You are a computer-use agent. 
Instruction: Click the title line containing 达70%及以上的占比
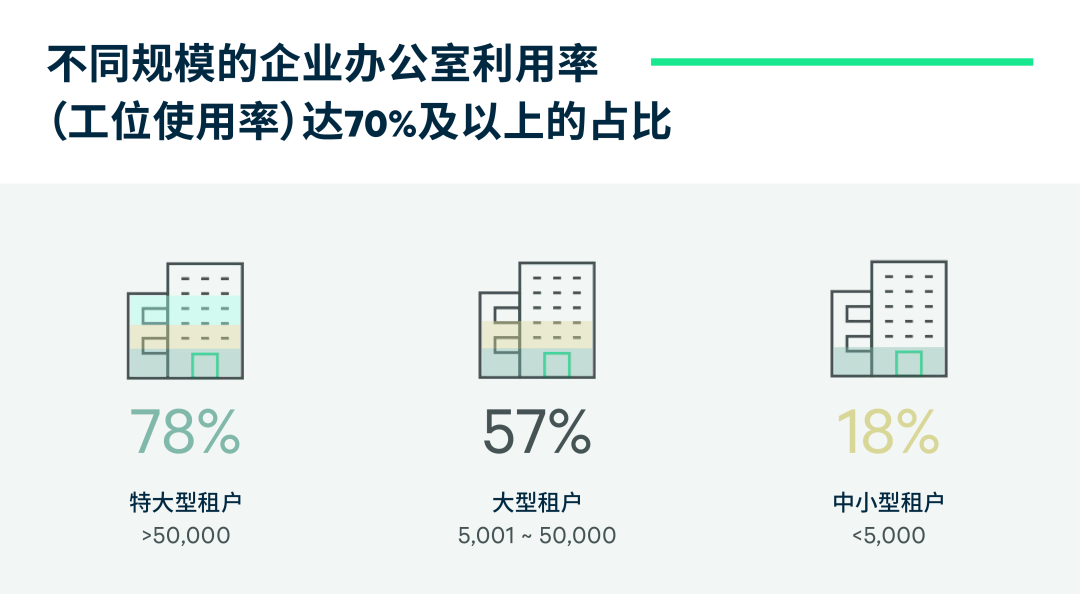(360, 126)
